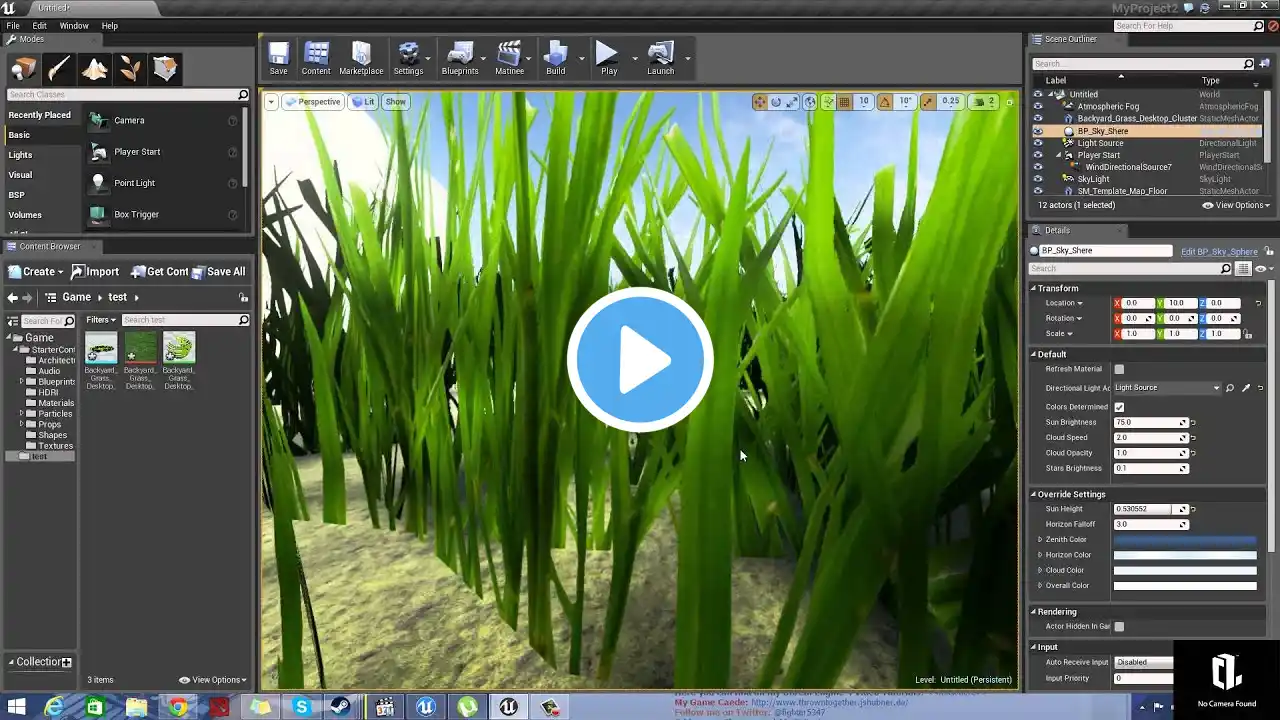1280x720 pixels.
Task: Click the Lit view mode button
Action: click(363, 102)
